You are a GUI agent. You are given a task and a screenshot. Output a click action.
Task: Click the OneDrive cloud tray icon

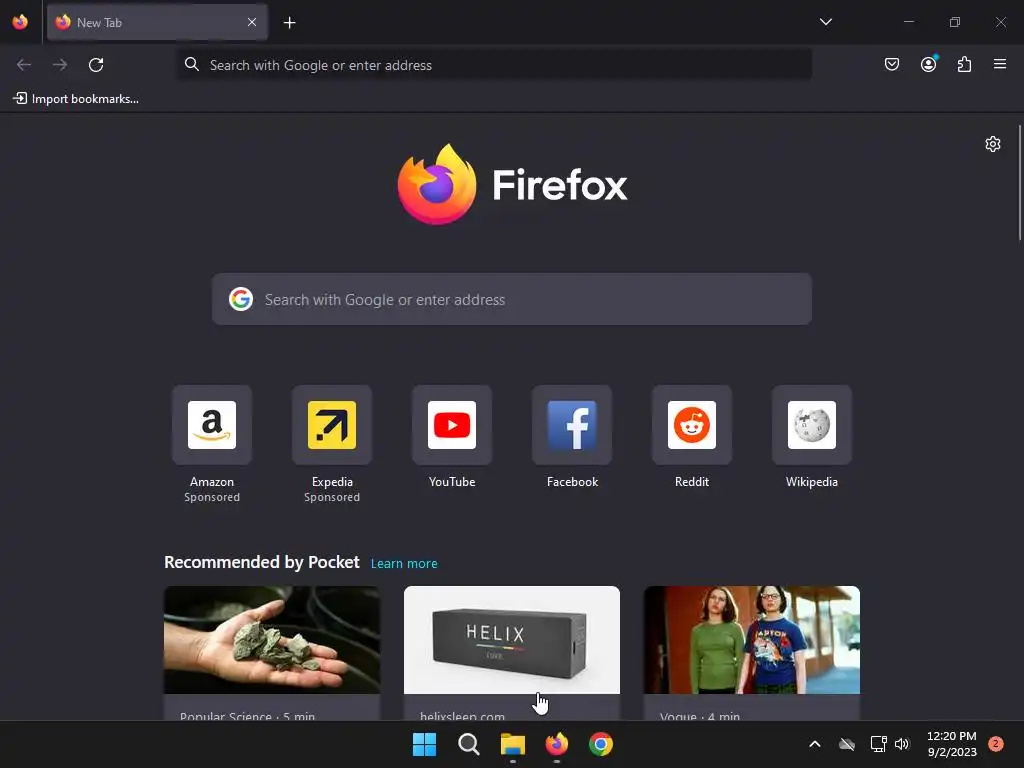pos(847,744)
